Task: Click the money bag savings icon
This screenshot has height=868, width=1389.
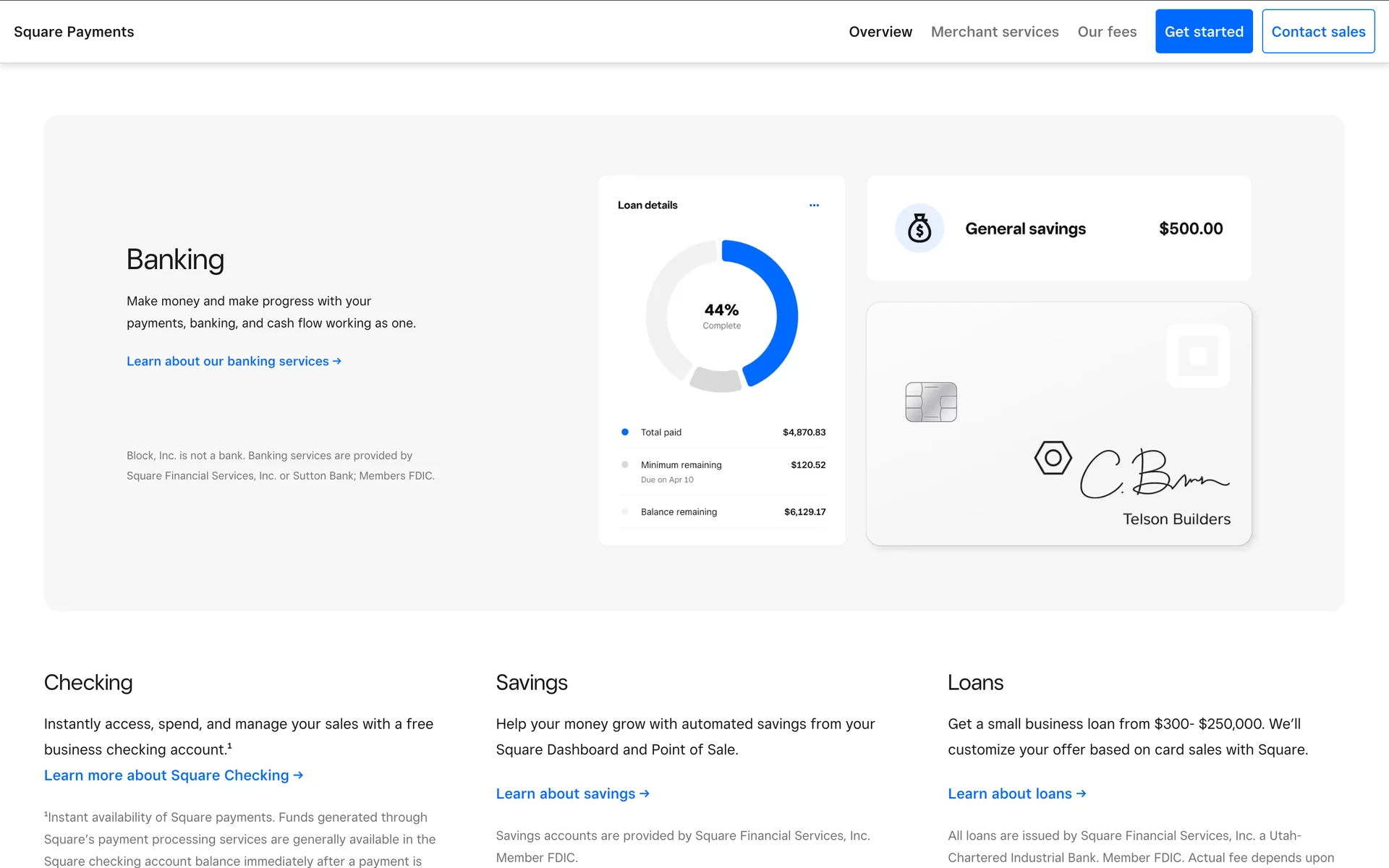Action: [919, 229]
